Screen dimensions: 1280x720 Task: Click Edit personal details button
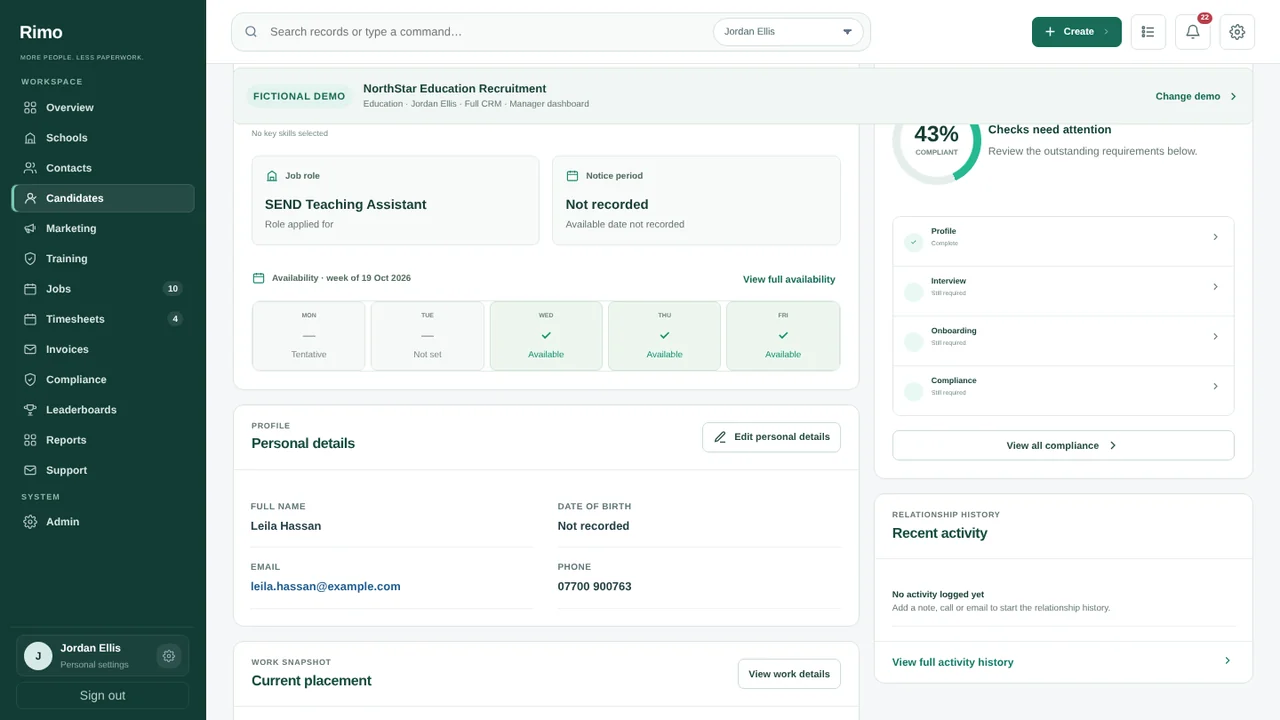pos(771,437)
